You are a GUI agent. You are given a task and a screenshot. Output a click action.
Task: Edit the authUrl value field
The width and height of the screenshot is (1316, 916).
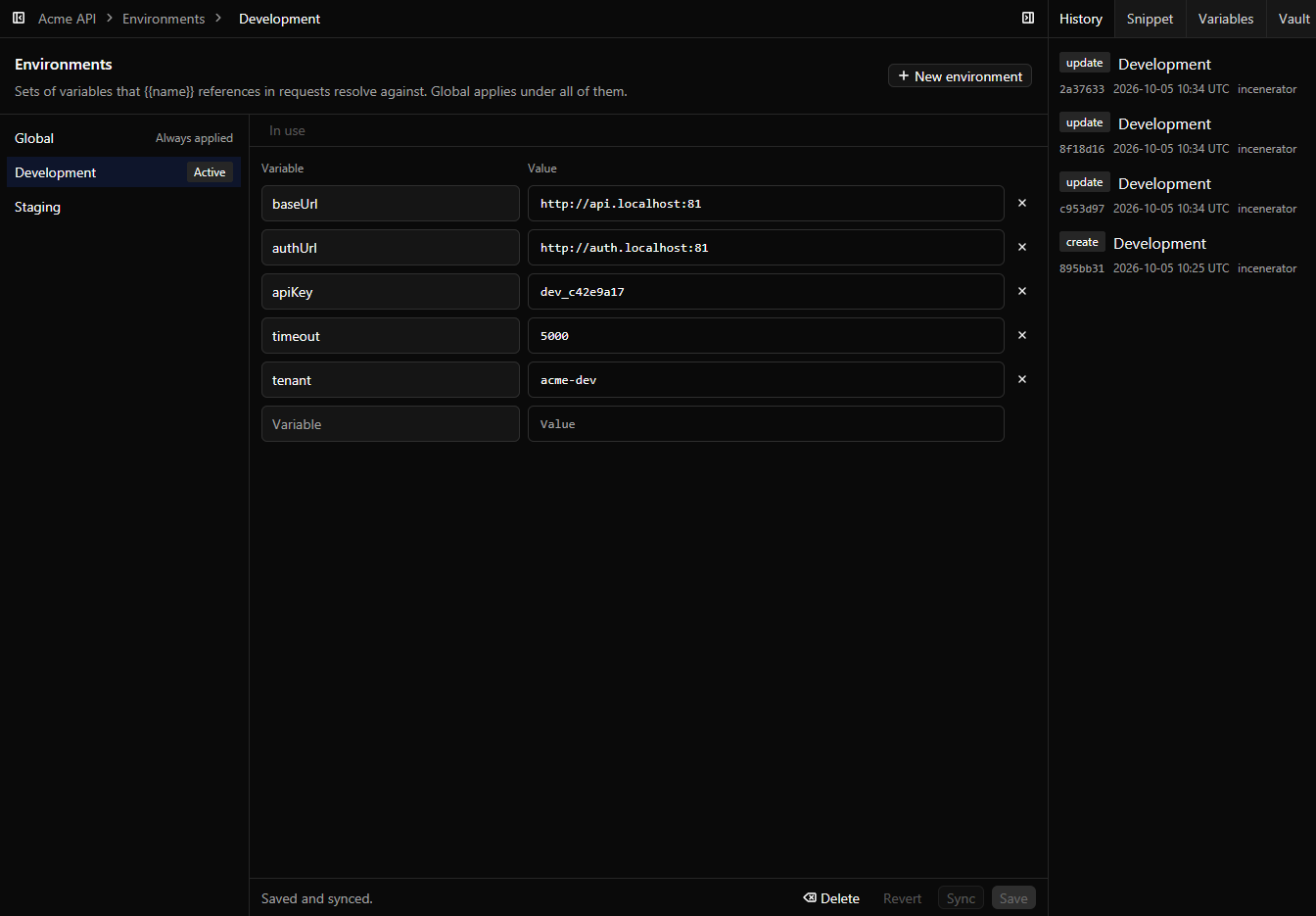click(x=766, y=248)
